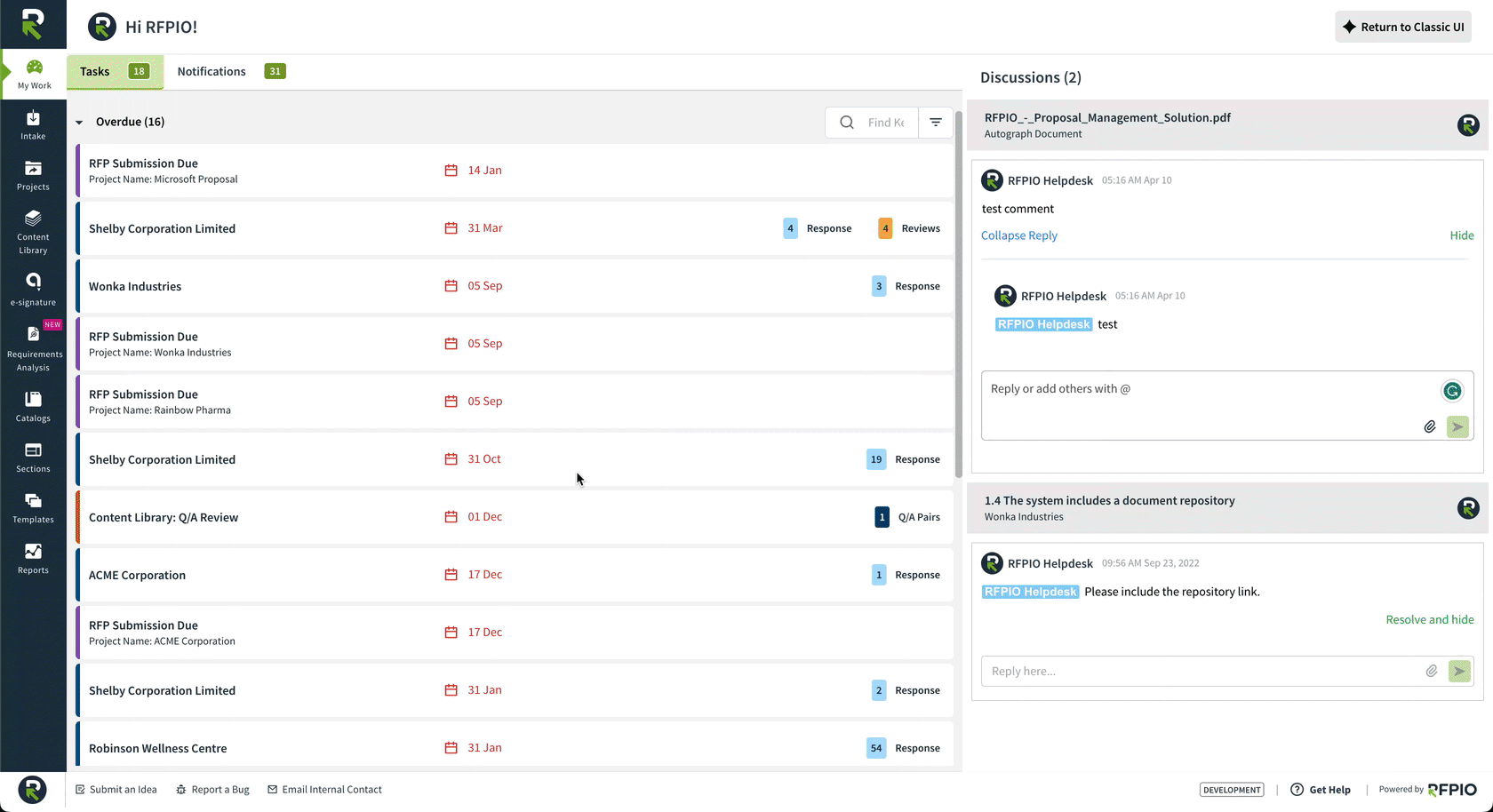Collapse the Overdue (16) group
1493x812 pixels.
point(79,123)
